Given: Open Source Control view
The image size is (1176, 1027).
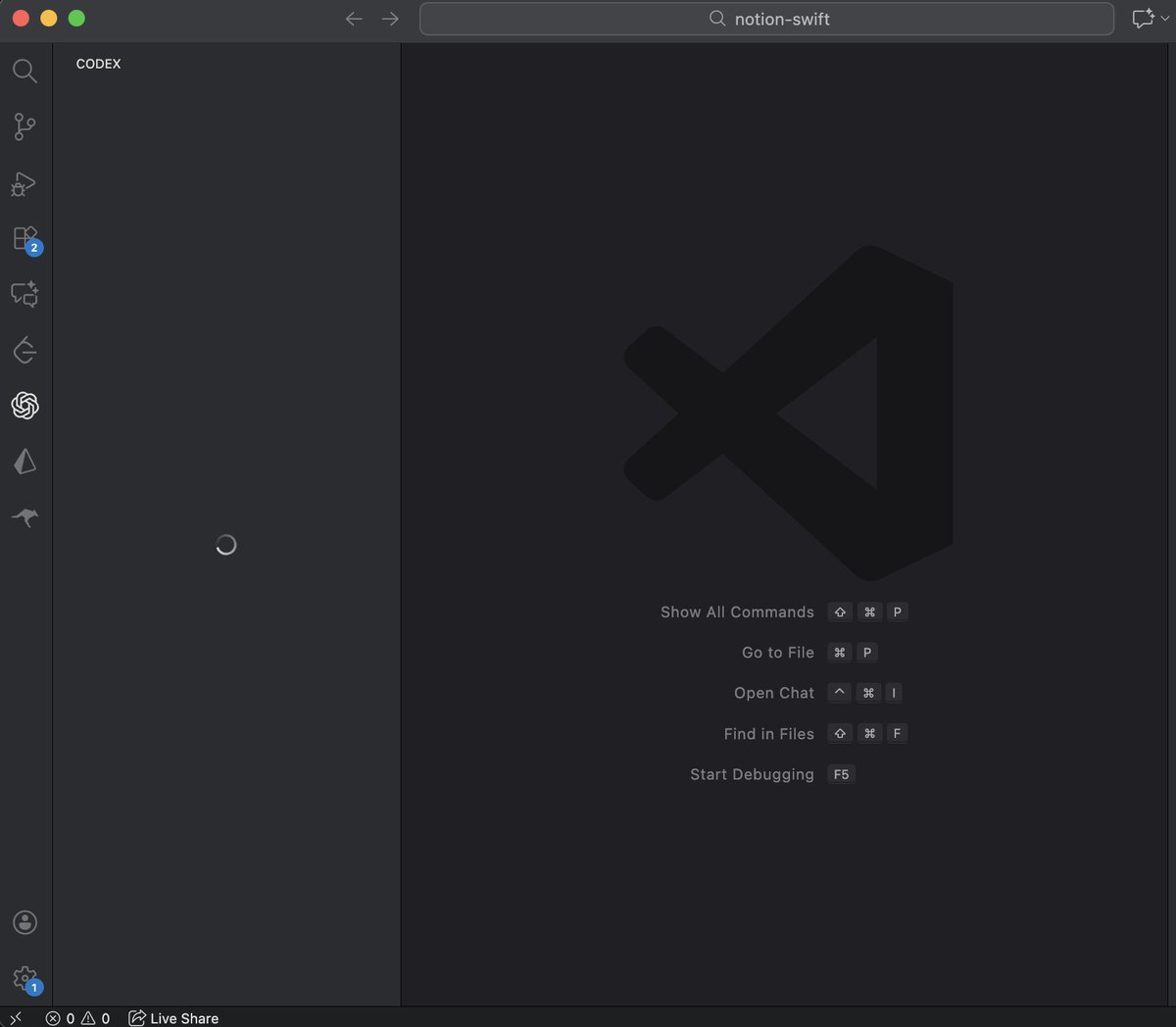Looking at the screenshot, I should [x=24, y=126].
